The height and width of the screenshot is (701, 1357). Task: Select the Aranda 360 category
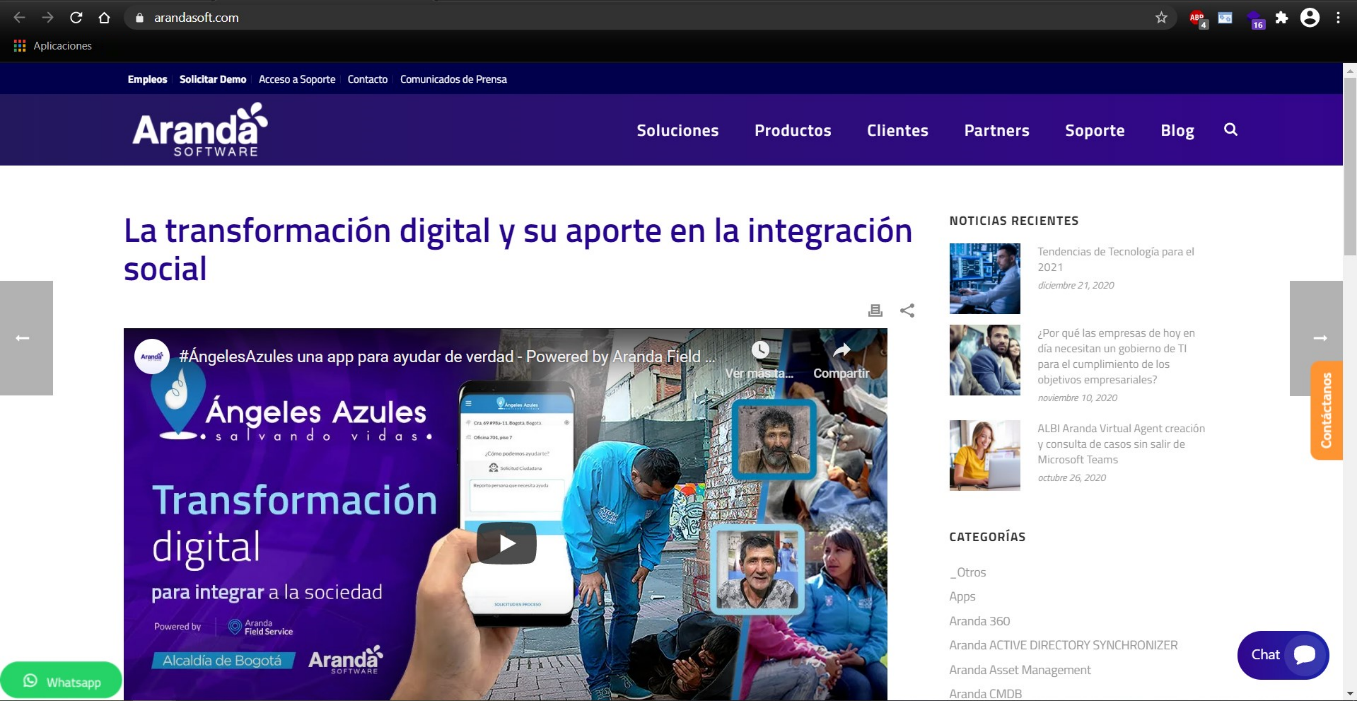click(980, 621)
